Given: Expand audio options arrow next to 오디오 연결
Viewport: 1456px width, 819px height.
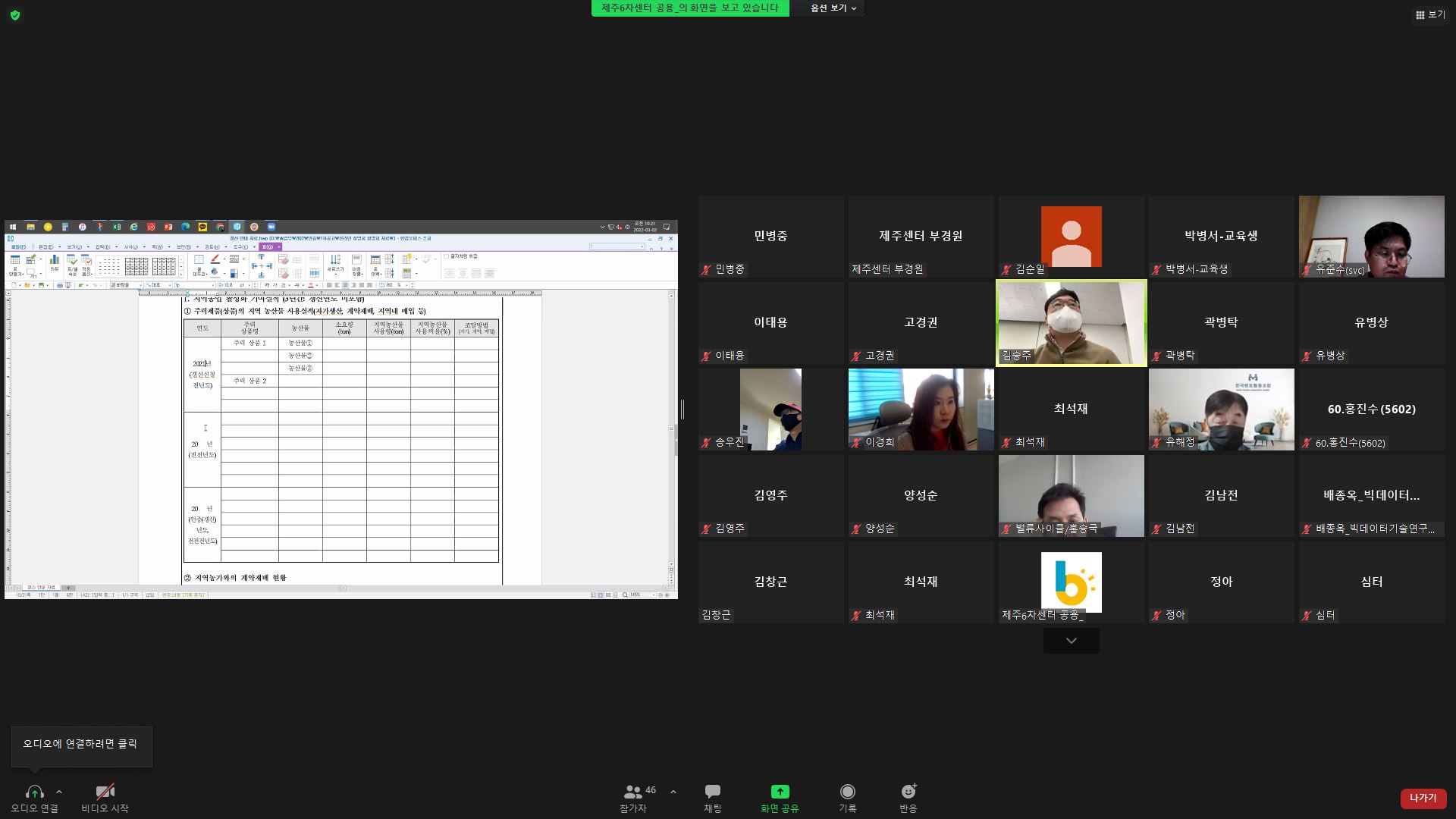Looking at the screenshot, I should 59,792.
